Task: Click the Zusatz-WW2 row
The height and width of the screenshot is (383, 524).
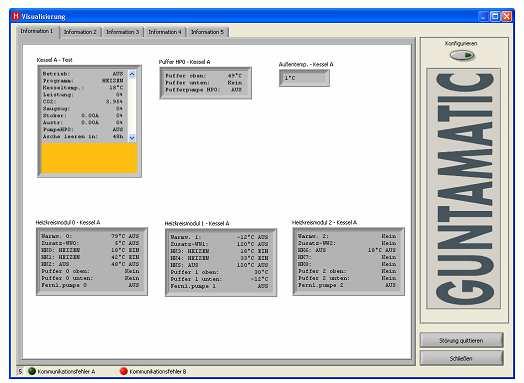Action: pos(347,243)
